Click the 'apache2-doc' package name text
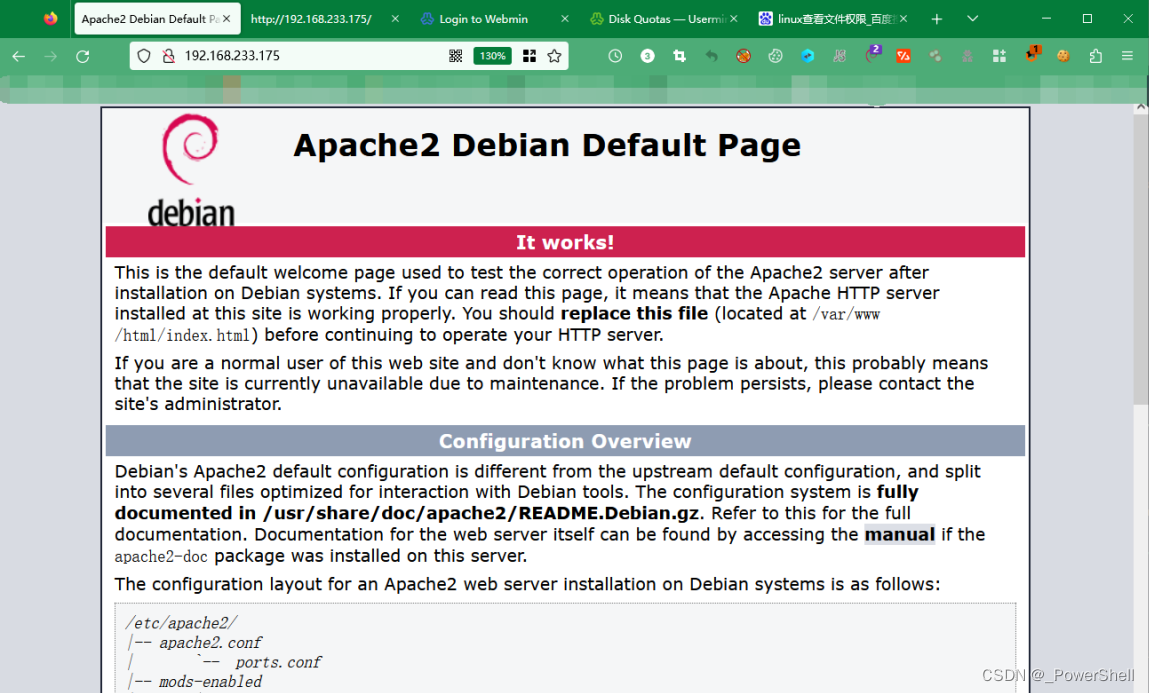 [161, 556]
